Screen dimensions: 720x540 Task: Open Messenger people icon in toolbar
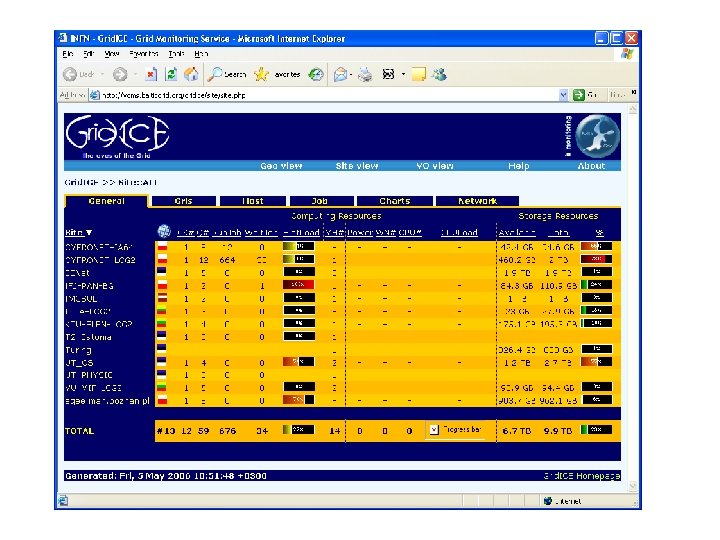pyautogui.click(x=439, y=74)
